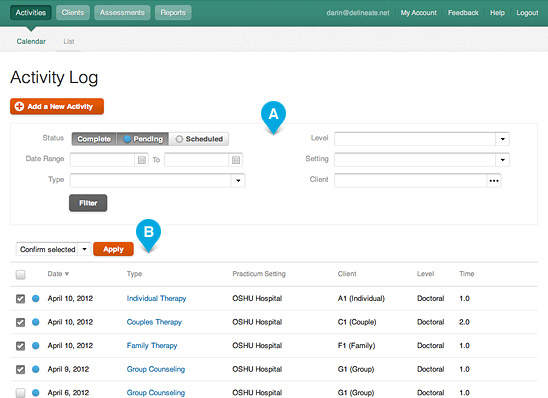Click the darin@delineate.net account email
This screenshot has width=548, height=398.
point(358,13)
